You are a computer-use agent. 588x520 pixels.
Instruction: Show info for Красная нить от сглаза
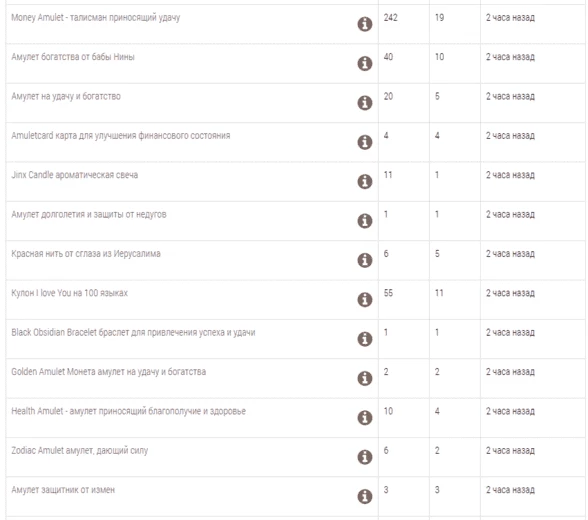tap(364, 260)
